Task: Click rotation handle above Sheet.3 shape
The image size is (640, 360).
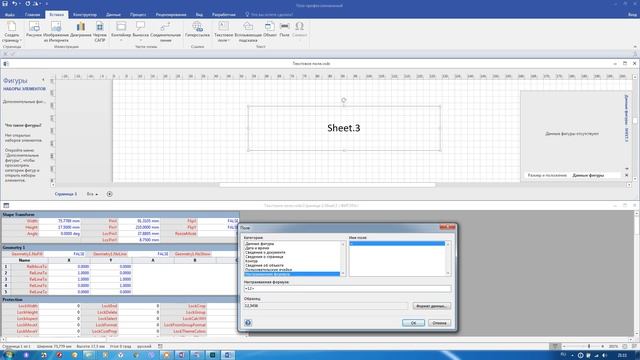Action: [344, 100]
